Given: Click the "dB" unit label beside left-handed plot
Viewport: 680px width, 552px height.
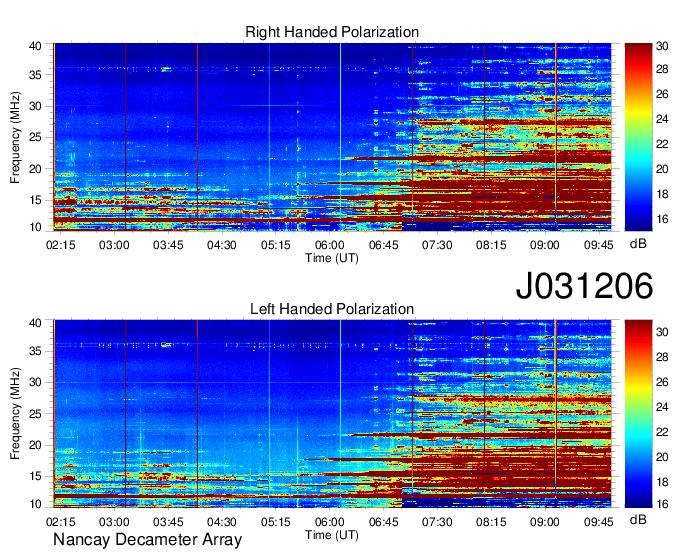Looking at the screenshot, I should pos(638,520).
